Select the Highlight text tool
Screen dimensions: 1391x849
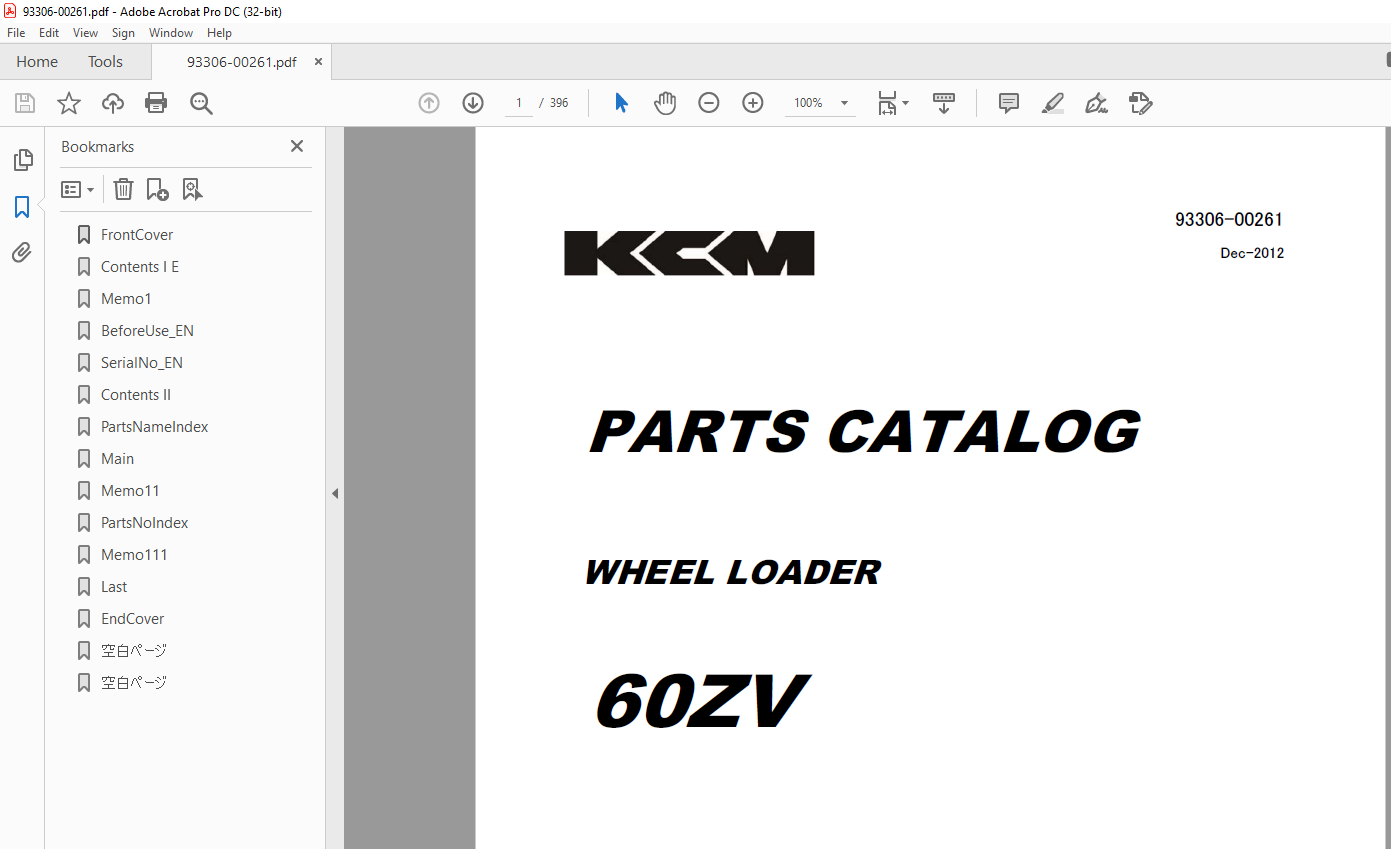(x=1052, y=103)
